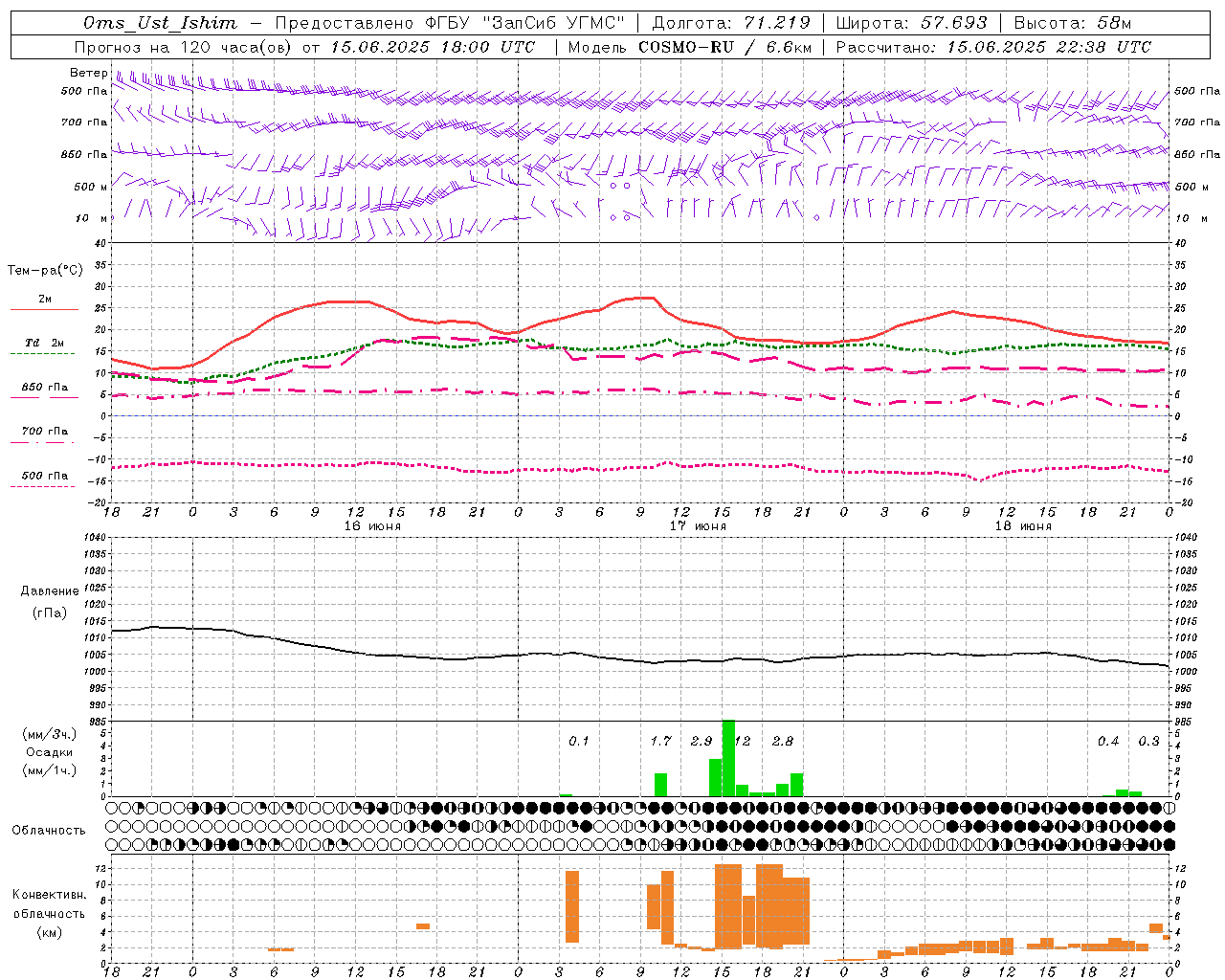This screenshot has height=980, width=1225.
Task: Click the 0.4 precipitation amount label
Action: tap(1108, 742)
